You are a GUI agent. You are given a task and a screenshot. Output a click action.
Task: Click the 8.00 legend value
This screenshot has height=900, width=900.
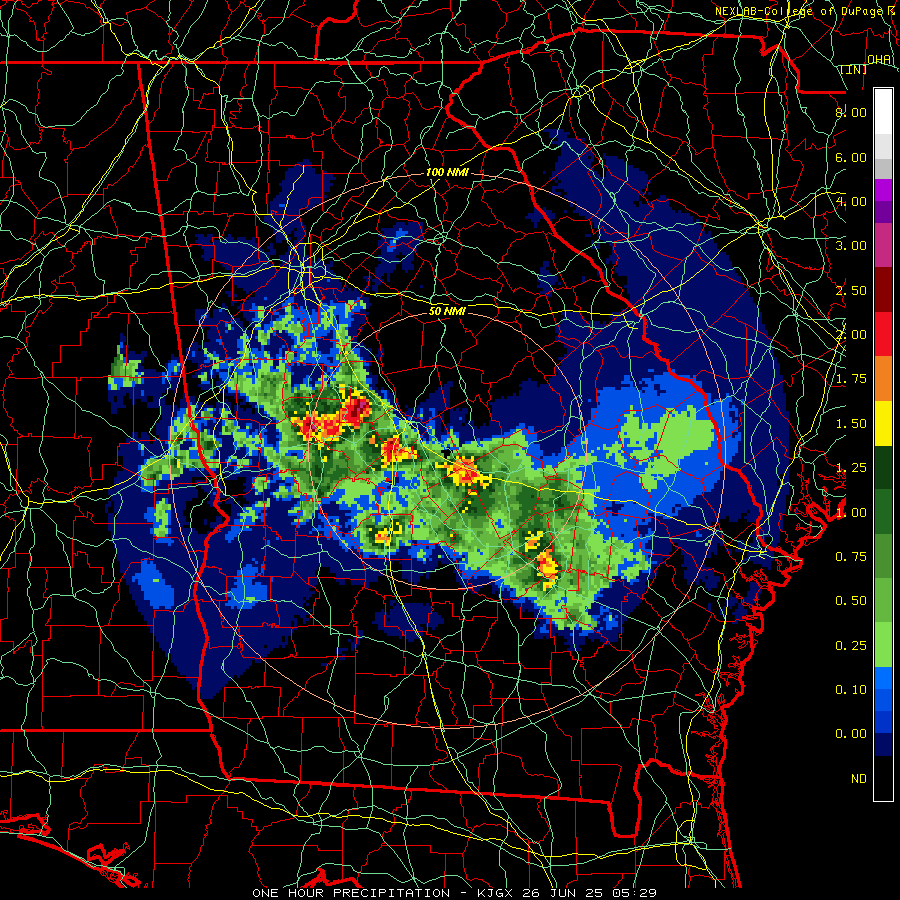851,112
